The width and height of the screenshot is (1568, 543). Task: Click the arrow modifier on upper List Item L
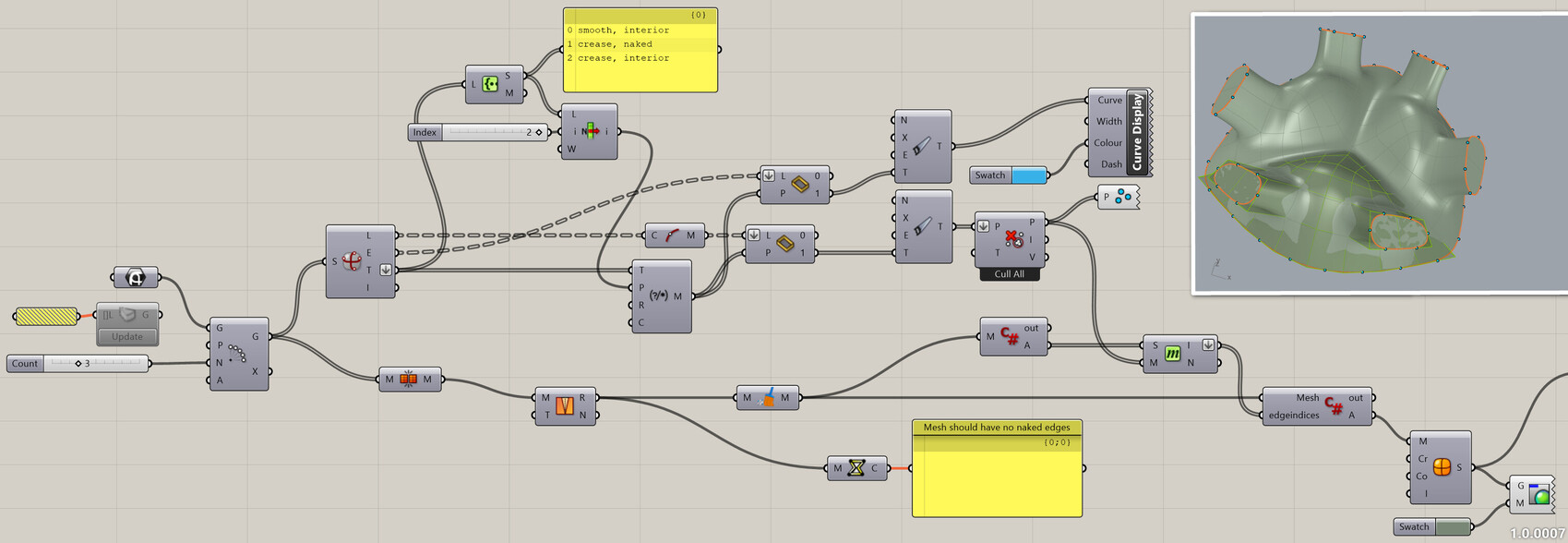768,175
